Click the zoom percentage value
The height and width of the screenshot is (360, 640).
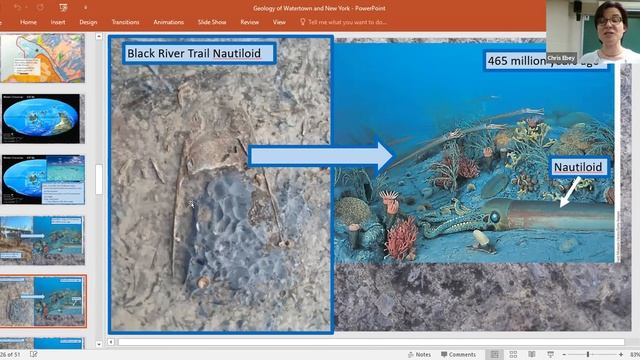635,354
